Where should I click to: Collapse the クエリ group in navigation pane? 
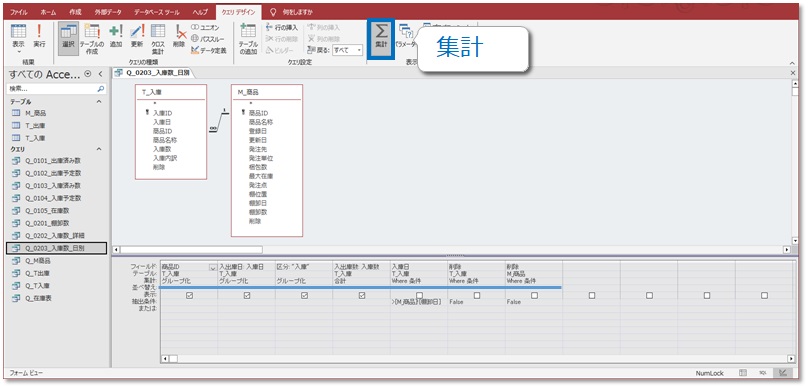(100, 149)
